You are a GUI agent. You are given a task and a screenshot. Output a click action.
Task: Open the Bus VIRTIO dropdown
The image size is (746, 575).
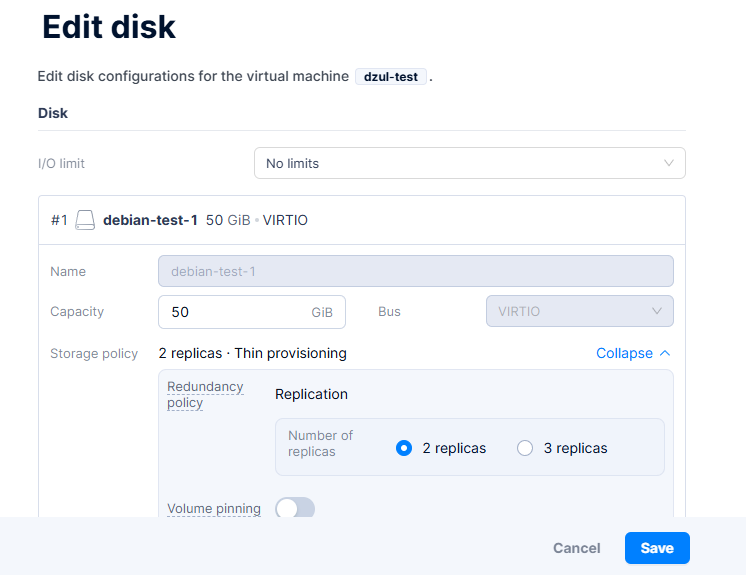click(579, 311)
